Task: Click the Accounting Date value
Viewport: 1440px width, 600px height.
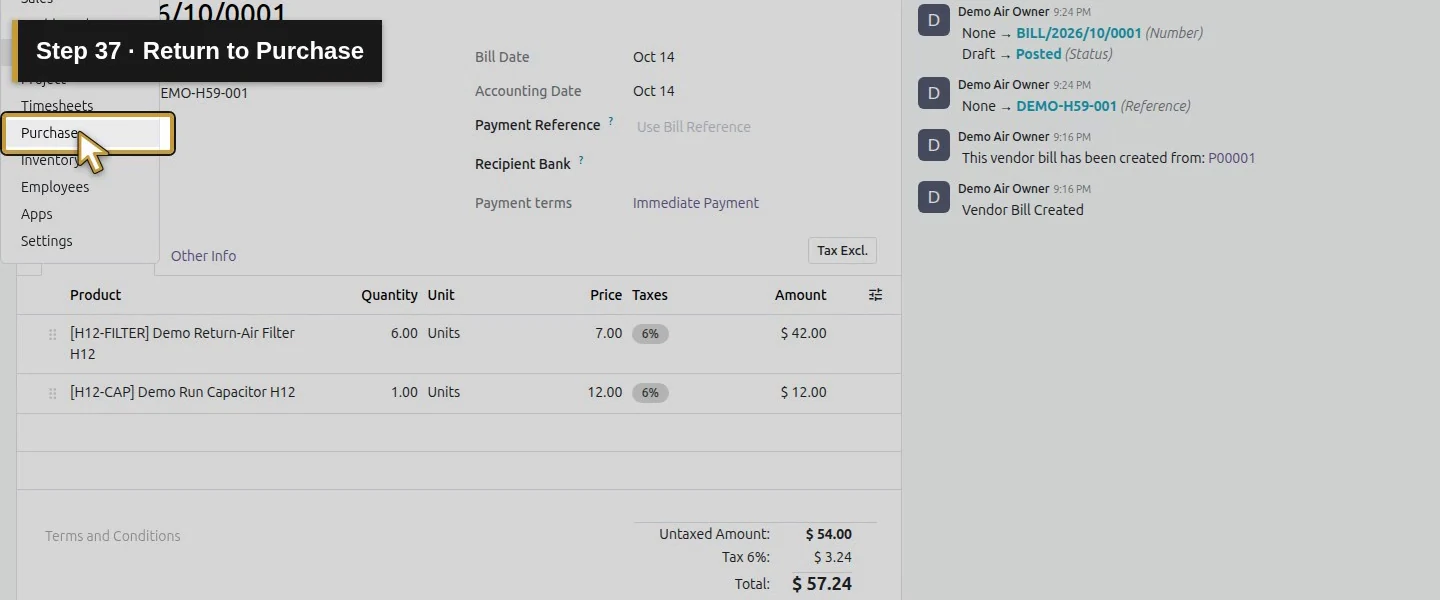Action: click(654, 91)
